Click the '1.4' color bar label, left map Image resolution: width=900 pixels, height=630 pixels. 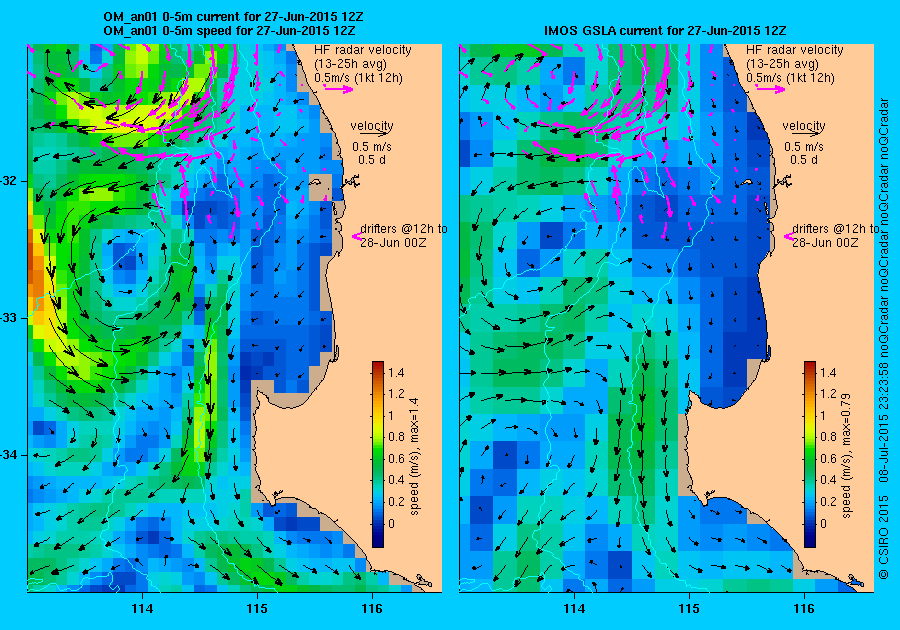(396, 373)
